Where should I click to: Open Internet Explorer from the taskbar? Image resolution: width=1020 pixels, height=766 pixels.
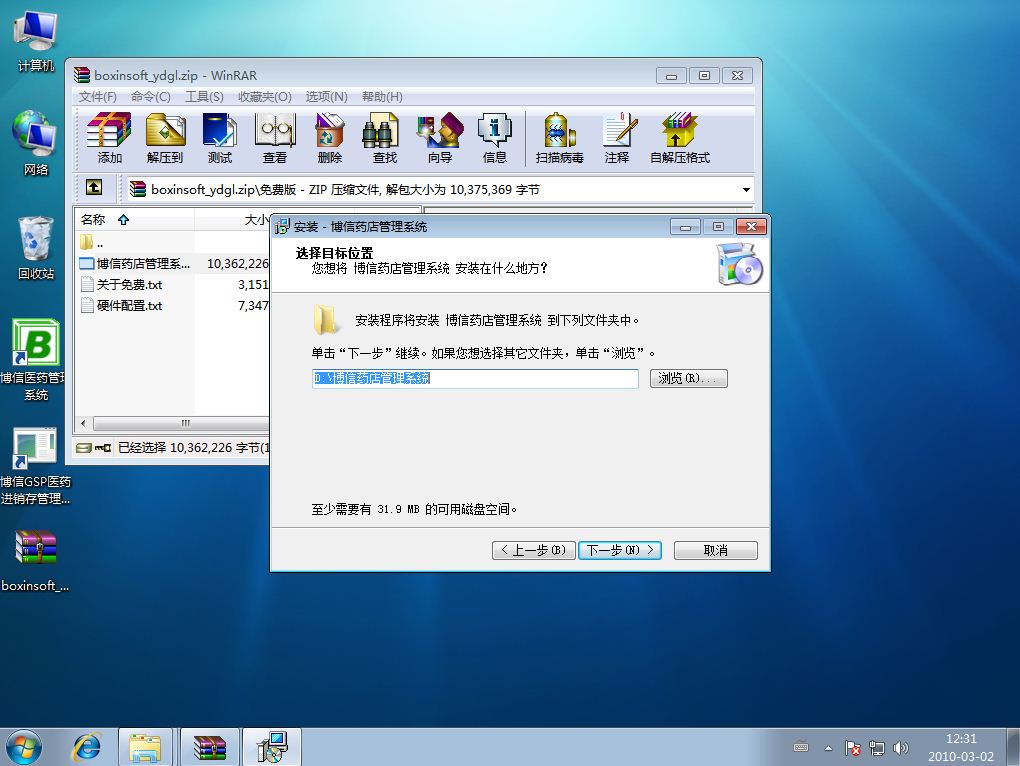tap(87, 746)
